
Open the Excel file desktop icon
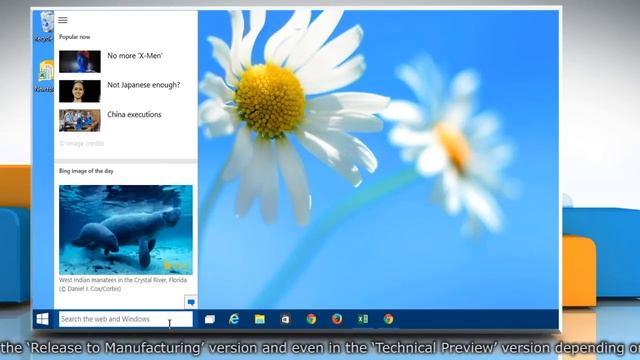coord(45,76)
